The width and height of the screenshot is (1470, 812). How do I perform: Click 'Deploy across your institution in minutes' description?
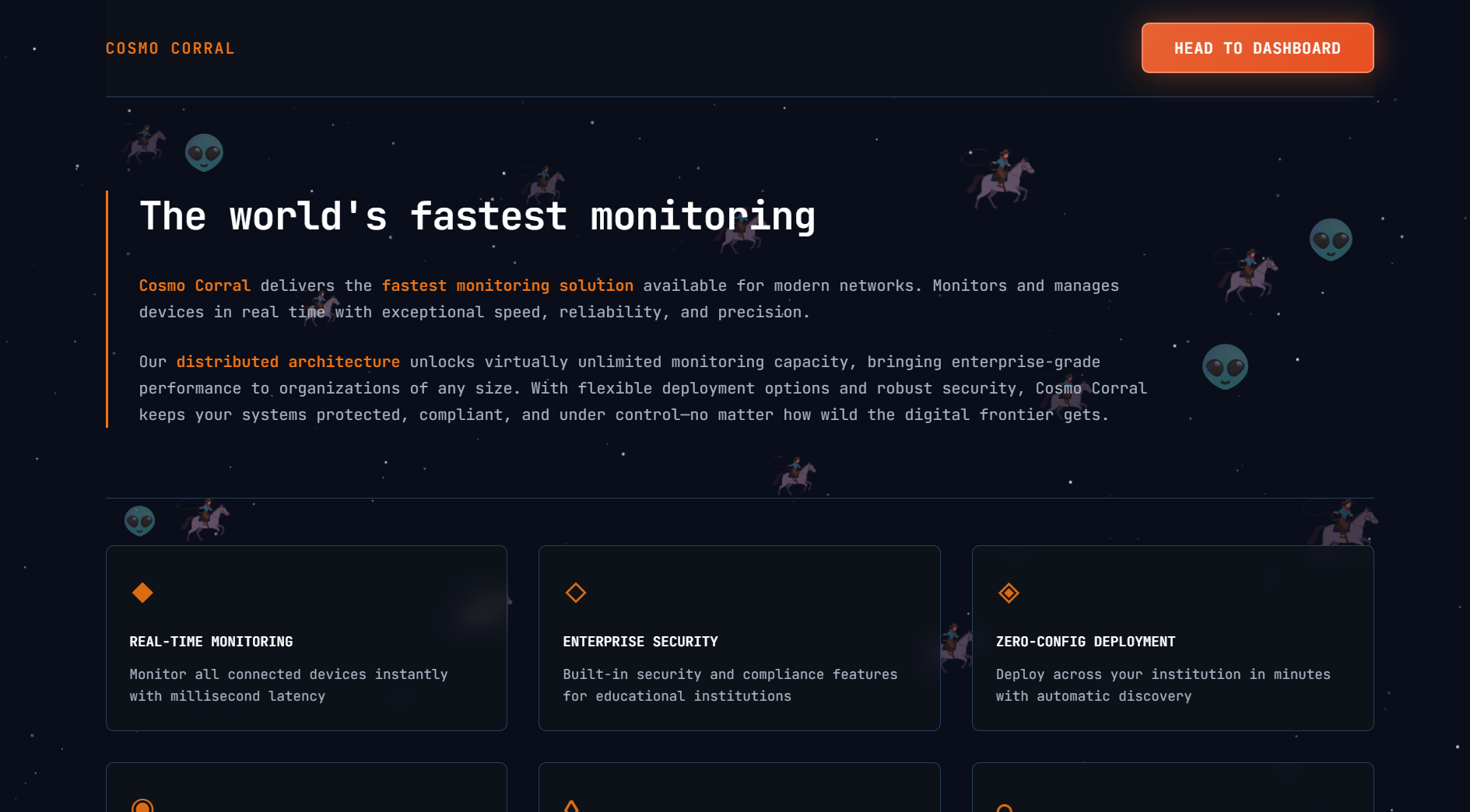point(1163,685)
